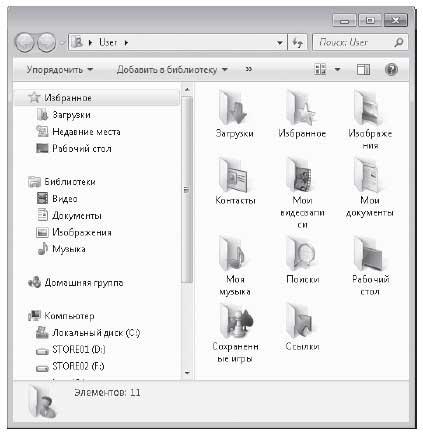Open the Моя музыка folder
Image resolution: width=423 pixels, height=435 pixels.
pyautogui.click(x=235, y=265)
